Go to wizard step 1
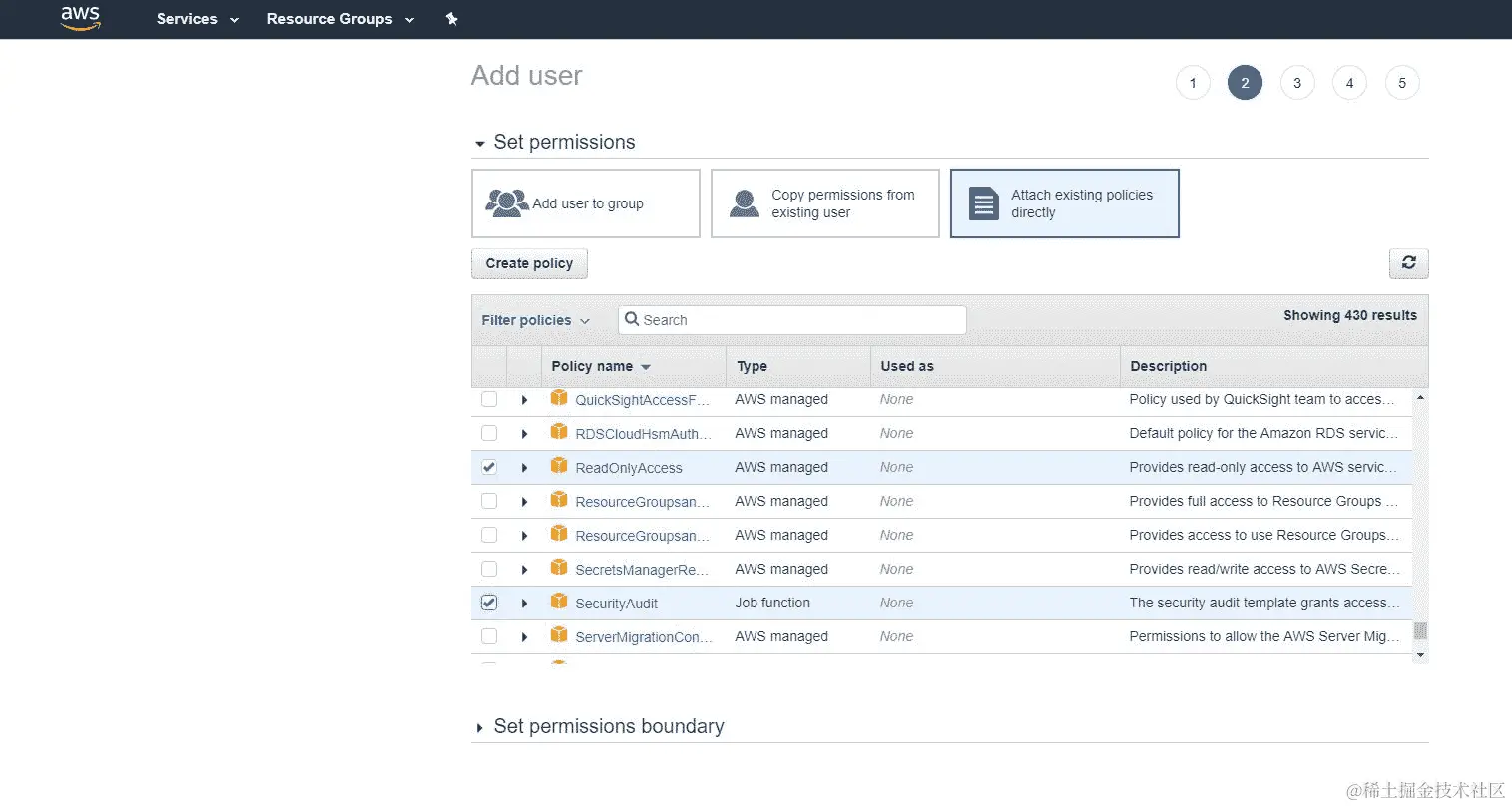Screen dimensions: 1512x807 [x=1193, y=83]
